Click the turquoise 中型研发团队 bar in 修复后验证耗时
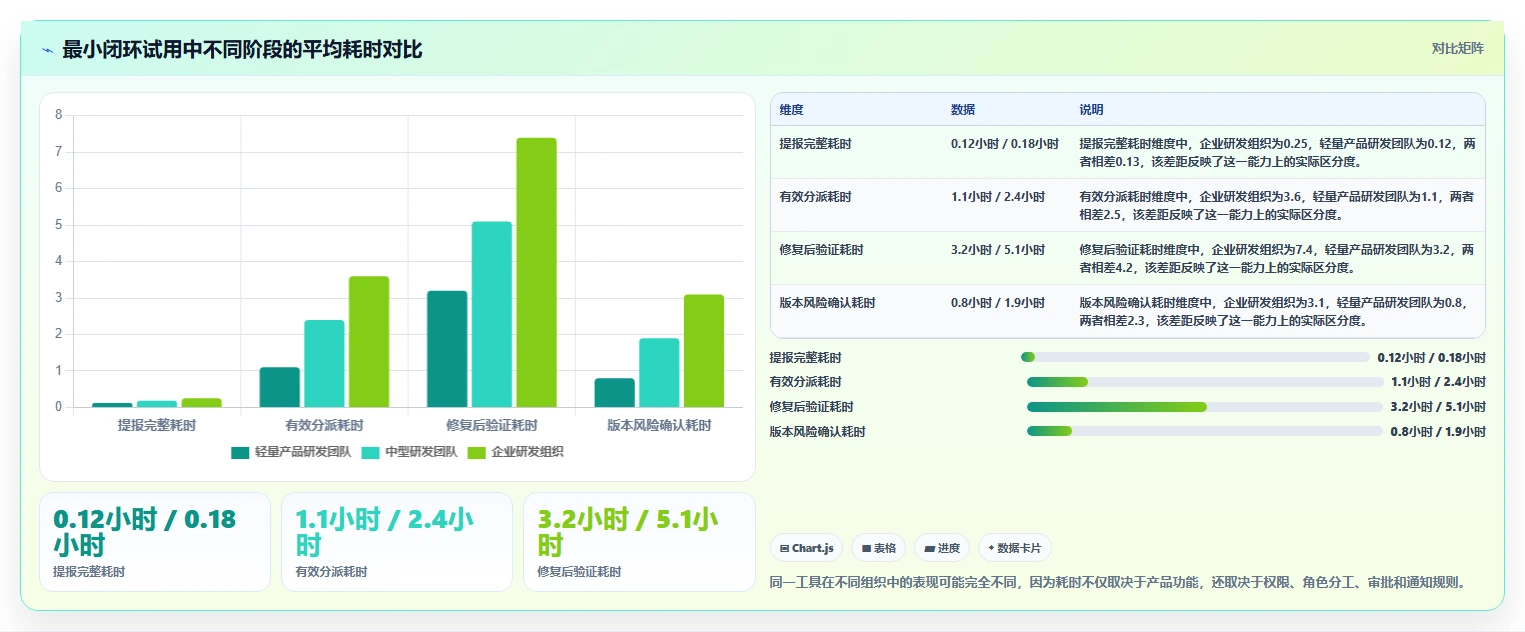 pos(492,314)
